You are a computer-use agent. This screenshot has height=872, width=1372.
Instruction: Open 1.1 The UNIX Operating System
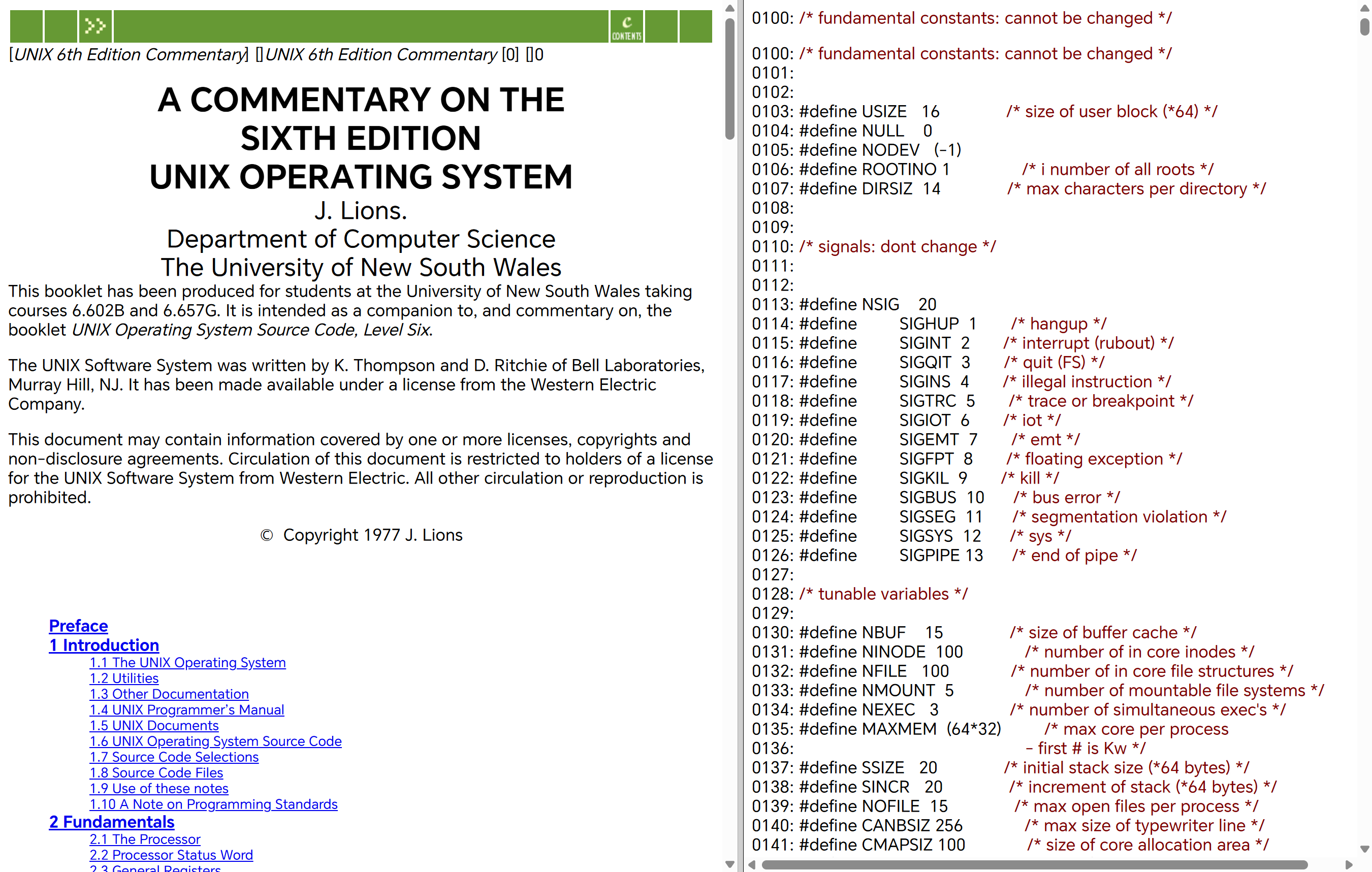[187, 662]
